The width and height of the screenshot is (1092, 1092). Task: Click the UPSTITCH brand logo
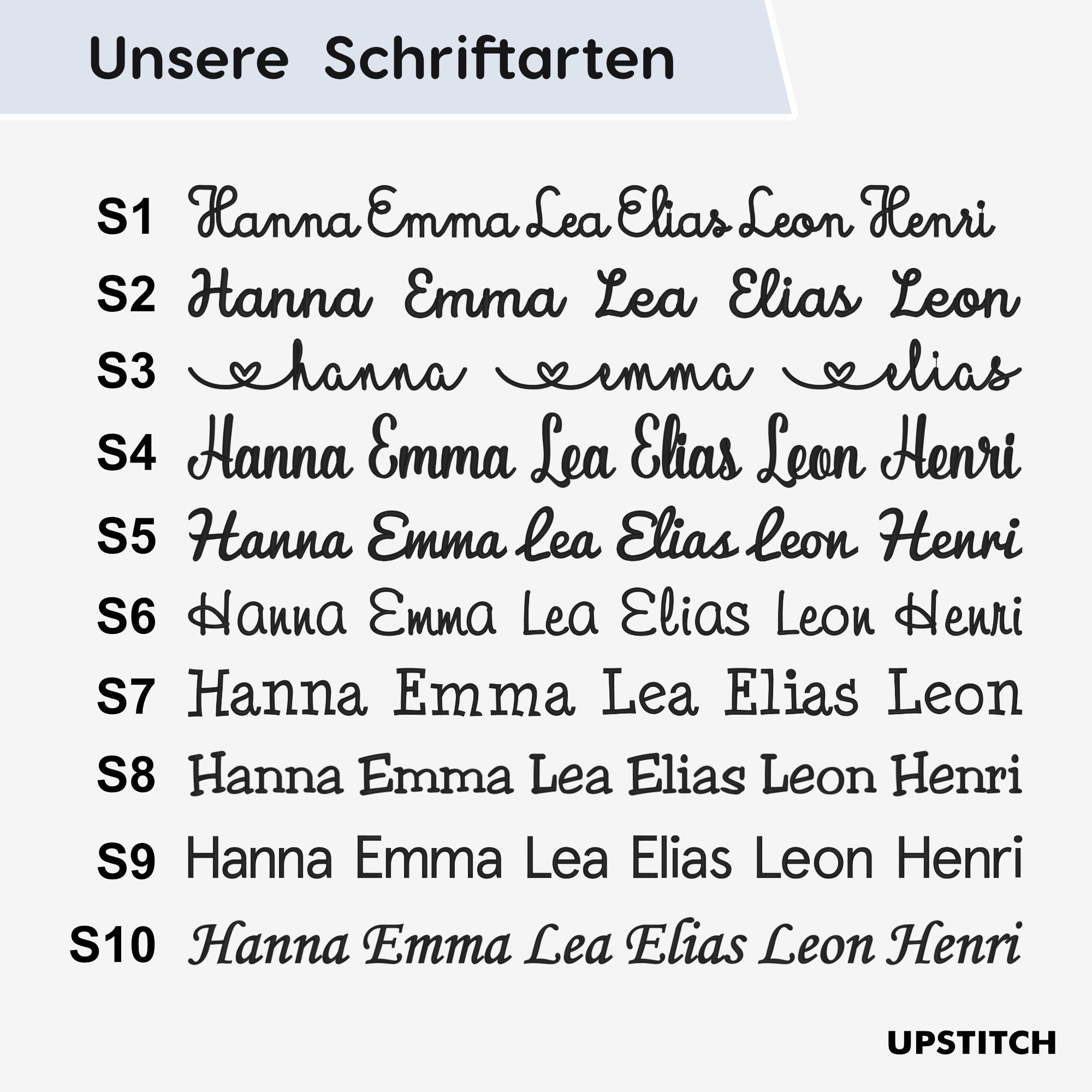click(972, 1043)
